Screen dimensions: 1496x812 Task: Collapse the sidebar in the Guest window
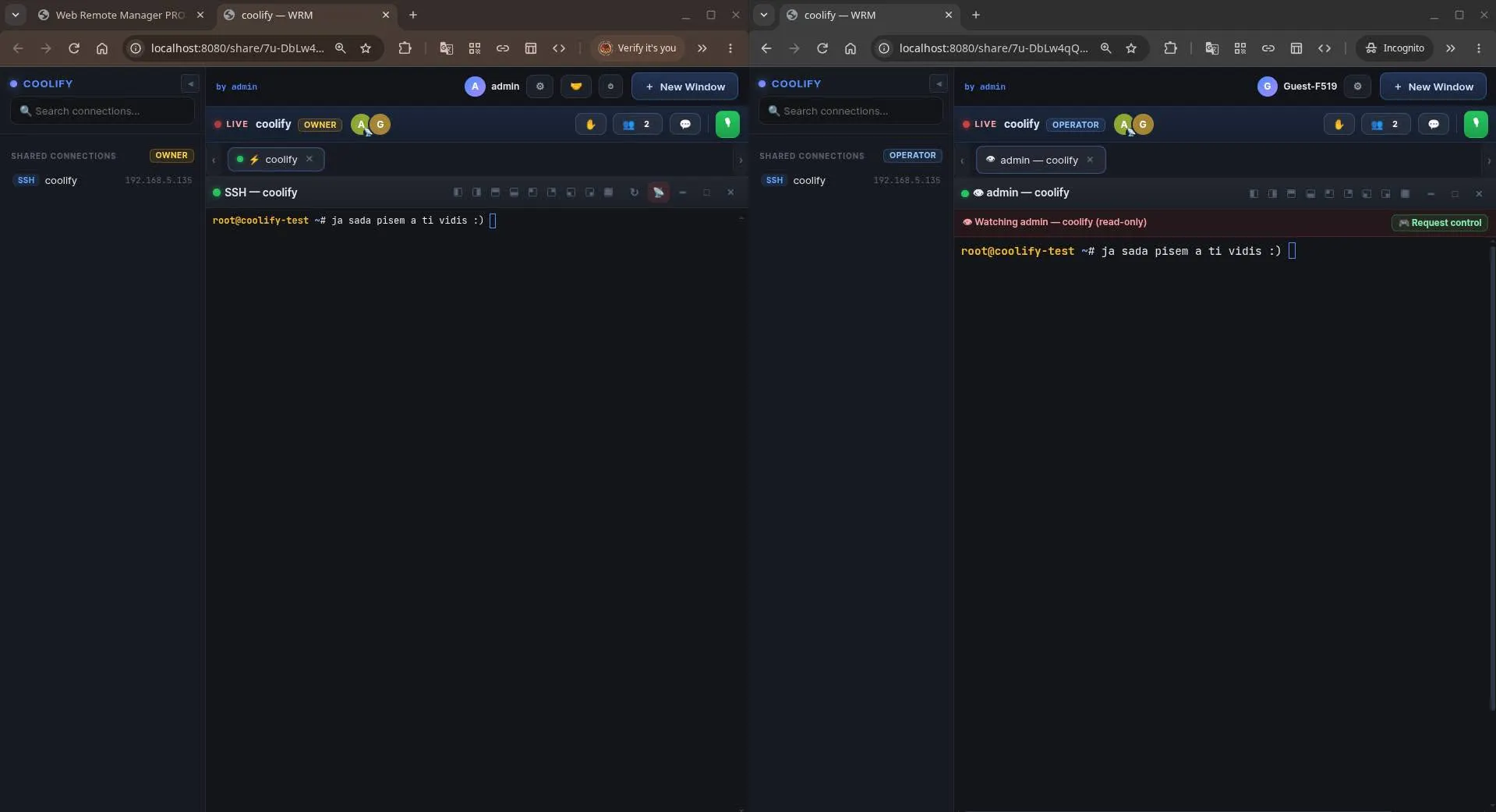pyautogui.click(x=939, y=83)
